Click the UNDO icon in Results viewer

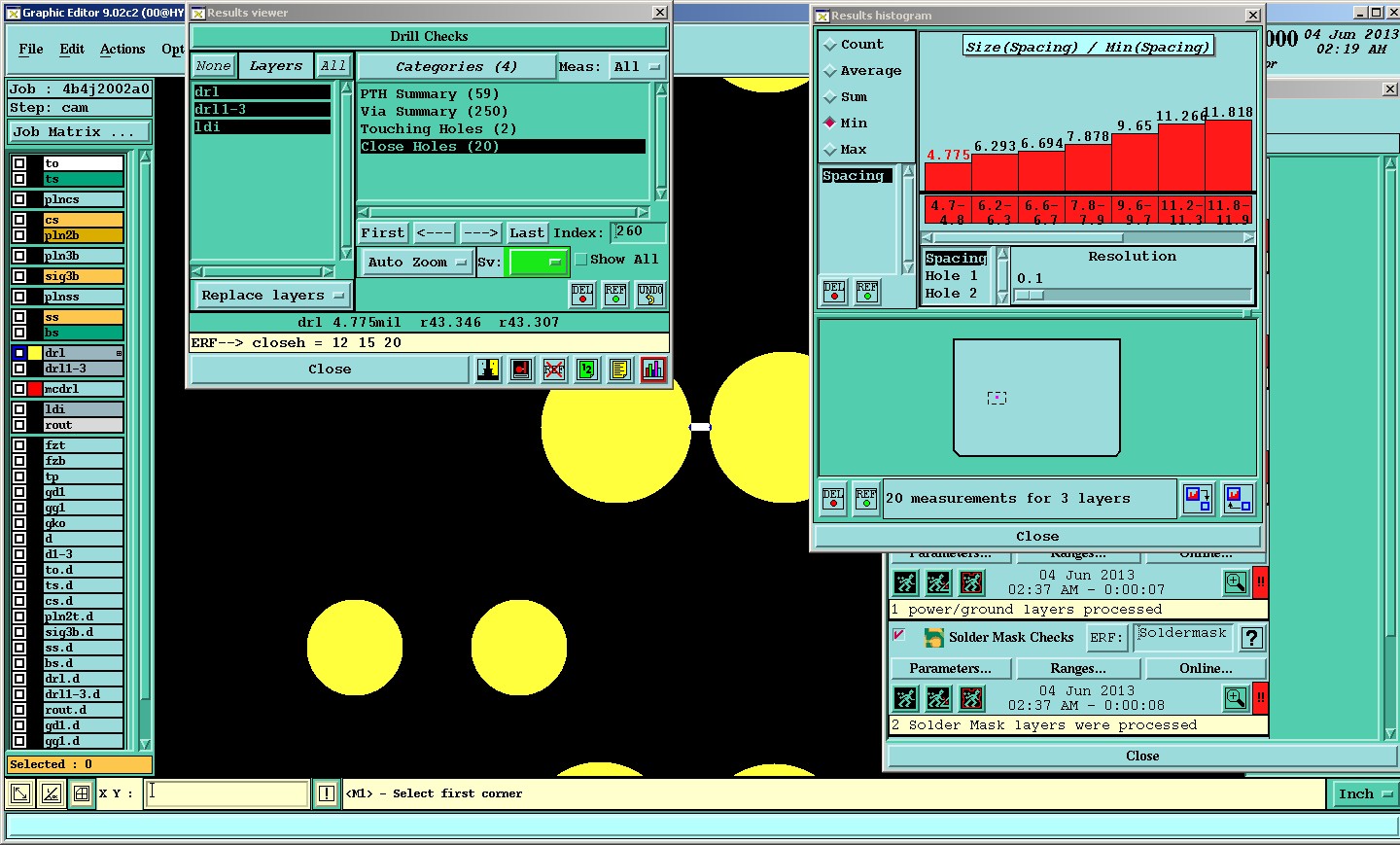pos(650,294)
